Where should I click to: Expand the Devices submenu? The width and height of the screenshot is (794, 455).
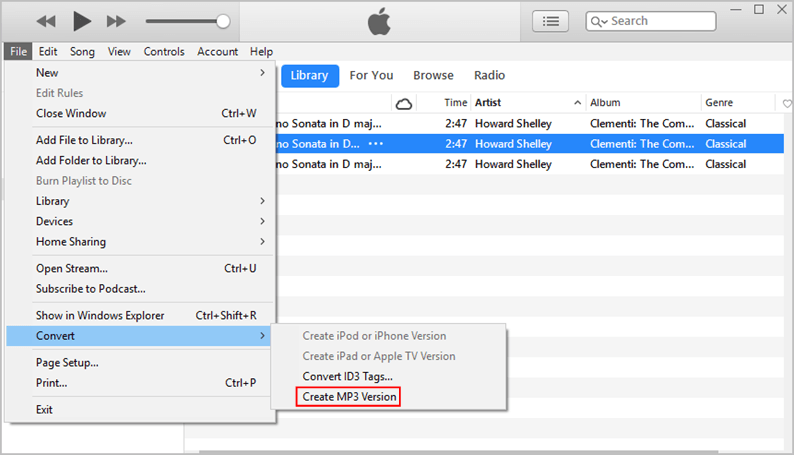[x=140, y=221]
